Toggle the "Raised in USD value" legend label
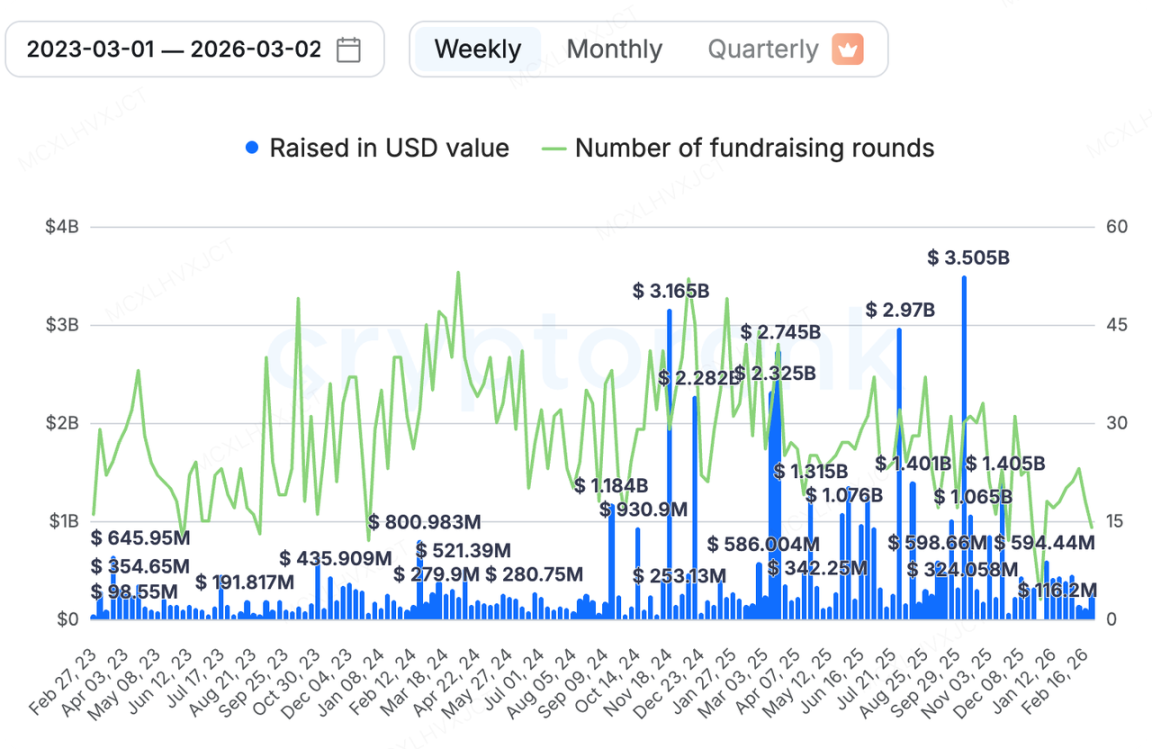The width and height of the screenshot is (1152, 749). 389,149
